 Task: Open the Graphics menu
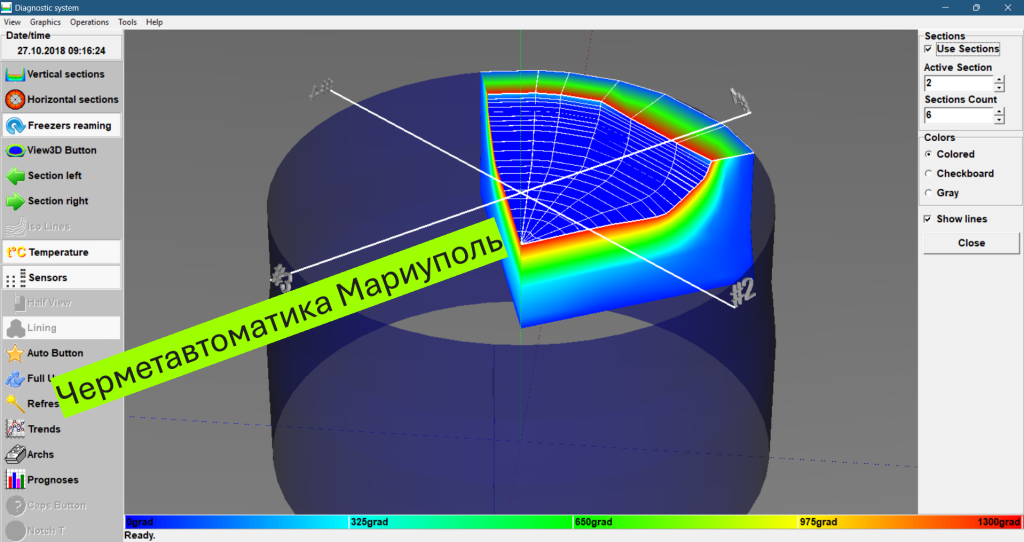point(45,22)
